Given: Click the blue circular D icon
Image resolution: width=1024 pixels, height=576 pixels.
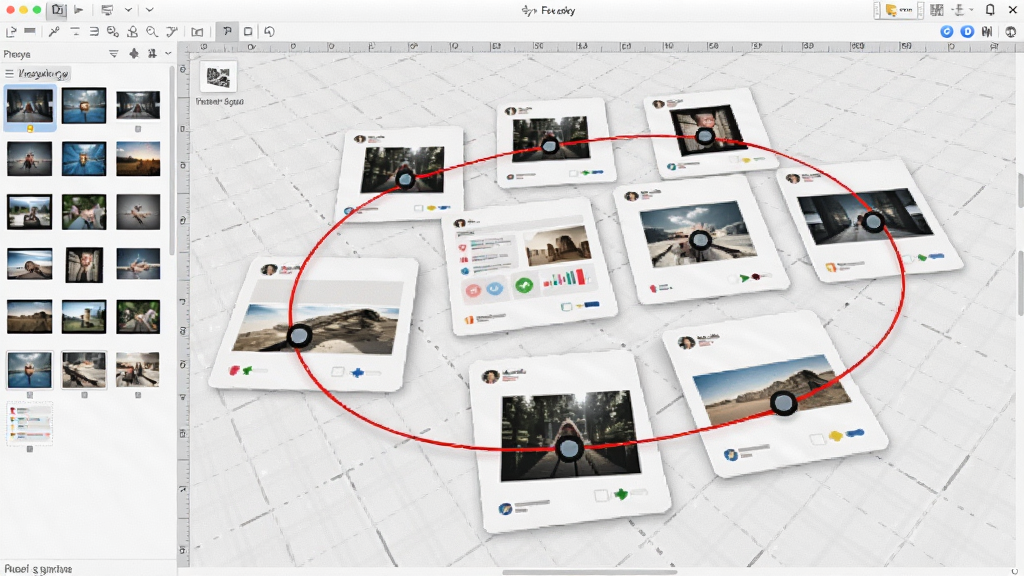Looking at the screenshot, I should click(x=967, y=31).
